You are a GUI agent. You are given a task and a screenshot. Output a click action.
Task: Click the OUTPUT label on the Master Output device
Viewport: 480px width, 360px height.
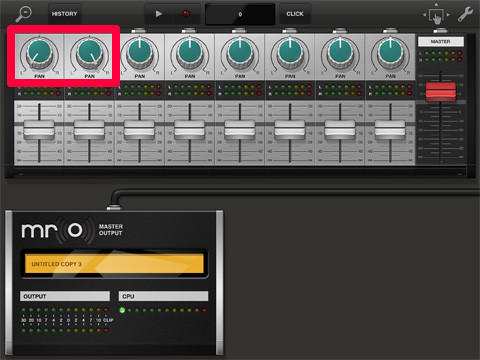pos(65,296)
